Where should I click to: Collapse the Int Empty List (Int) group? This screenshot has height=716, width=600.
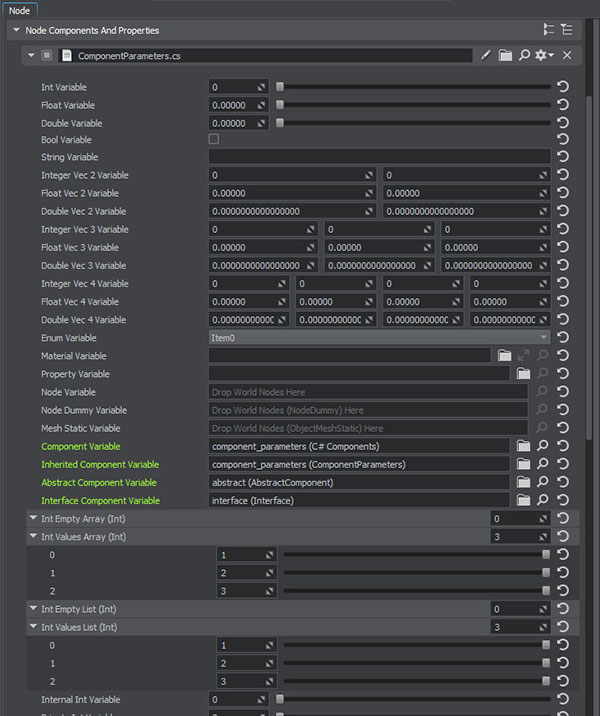tap(33, 608)
